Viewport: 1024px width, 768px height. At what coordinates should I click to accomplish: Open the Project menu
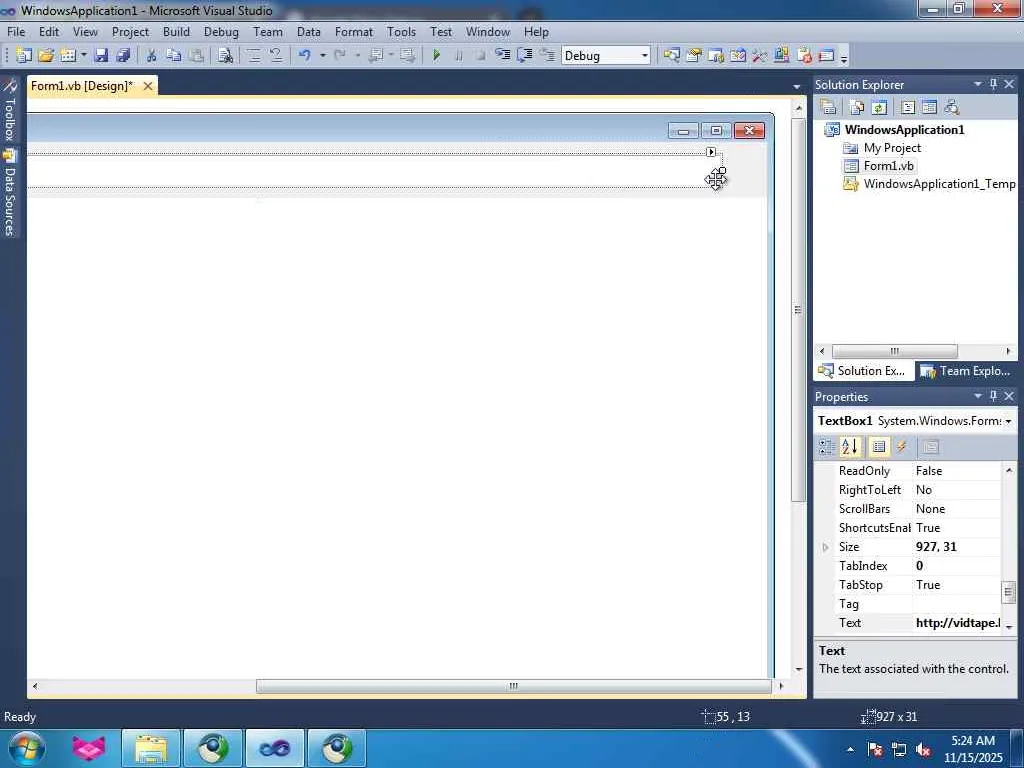pos(130,31)
